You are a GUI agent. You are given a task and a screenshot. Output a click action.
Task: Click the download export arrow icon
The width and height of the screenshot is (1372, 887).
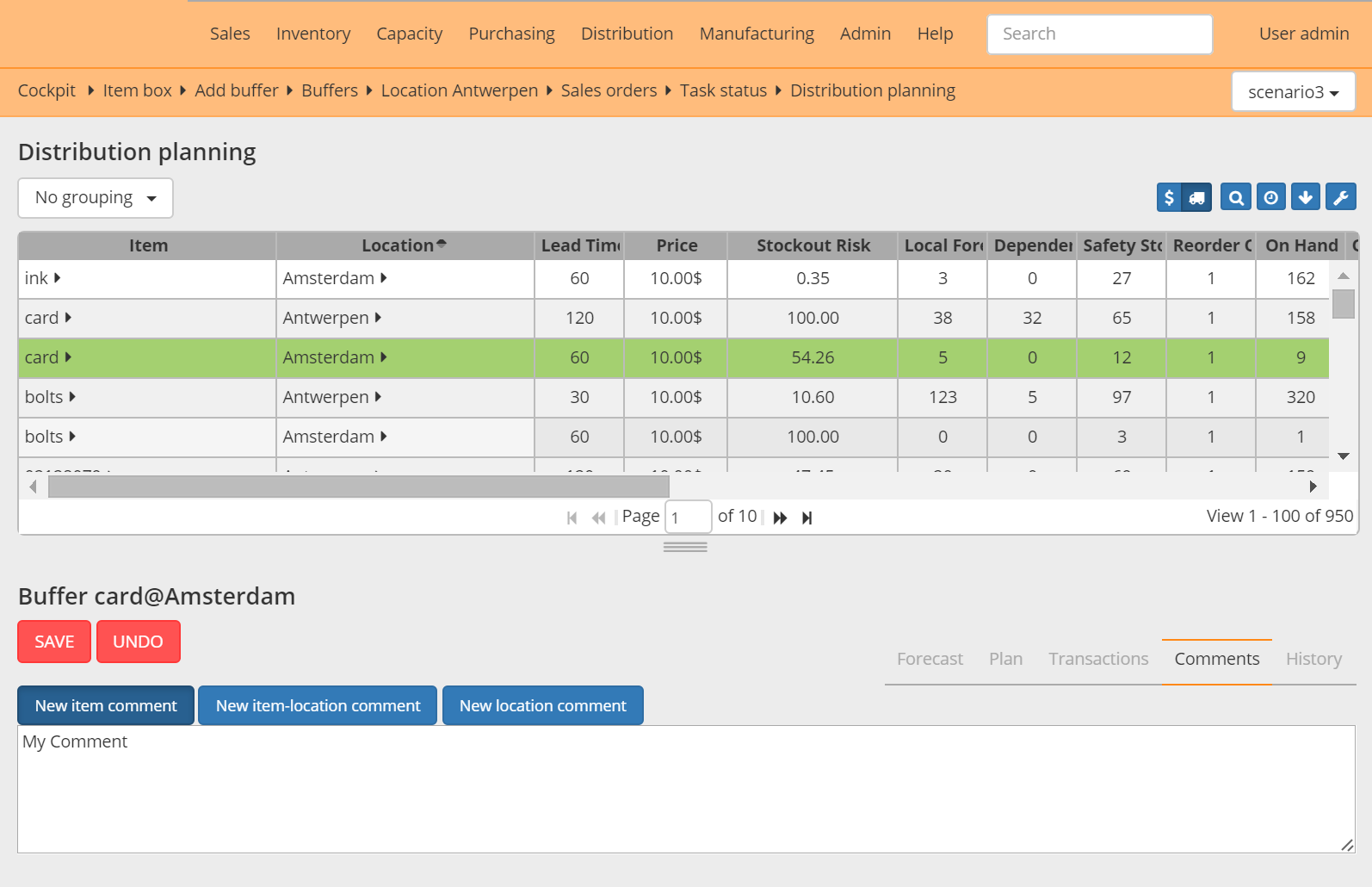(1306, 198)
